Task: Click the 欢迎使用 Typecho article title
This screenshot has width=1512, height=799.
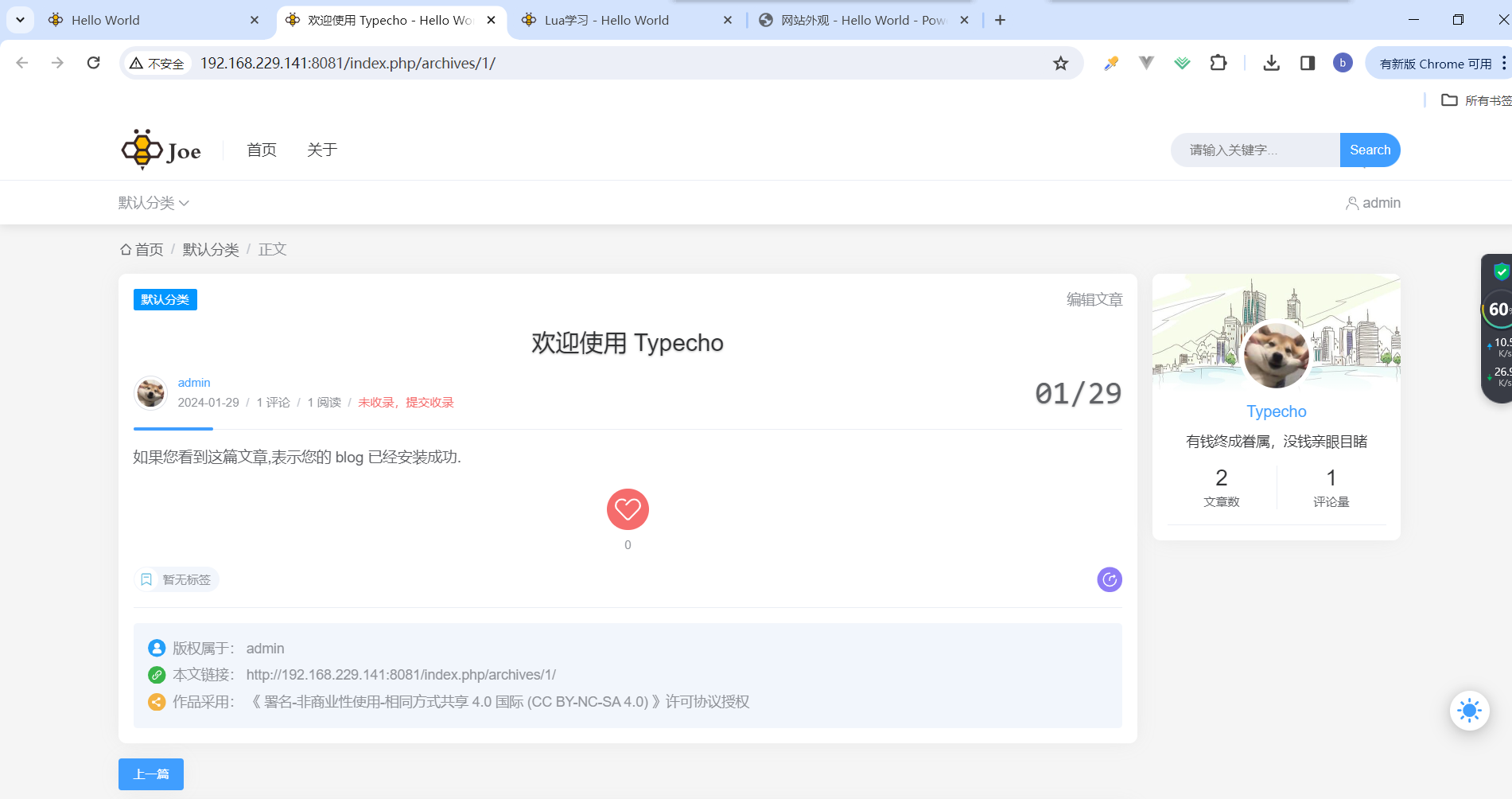Action: coord(628,343)
